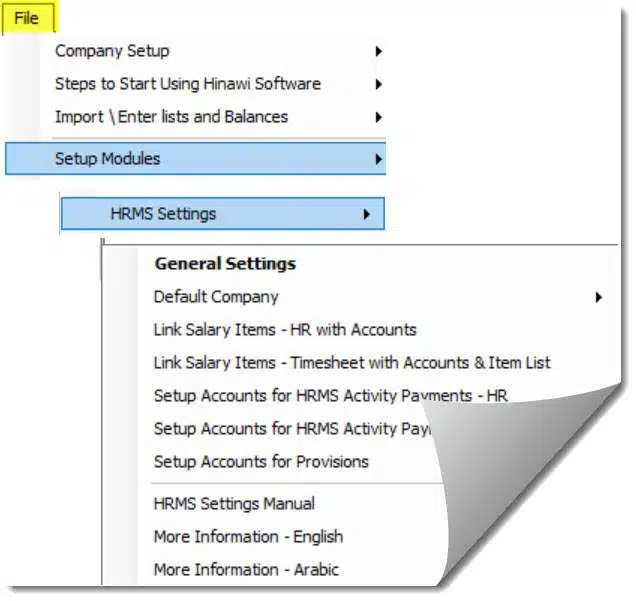Open the HRMS Settings submenu
Viewport: 636px width, 601px height.
223,214
